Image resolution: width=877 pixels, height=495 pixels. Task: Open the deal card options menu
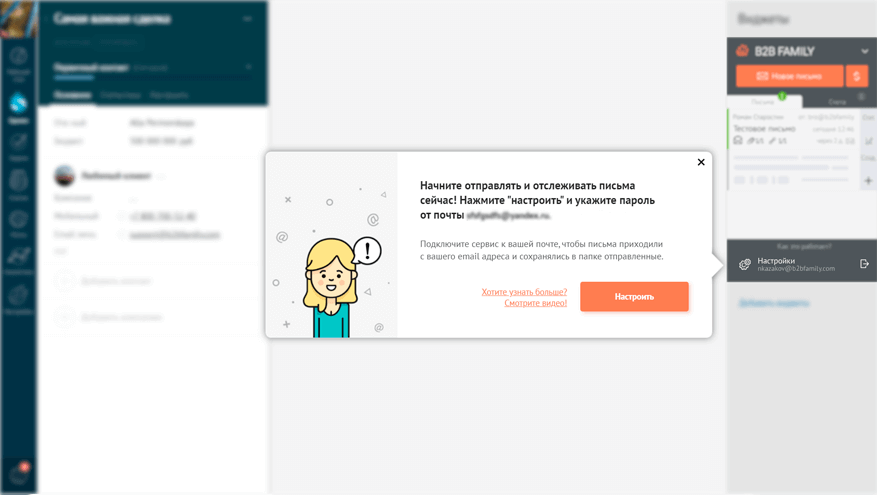[247, 18]
